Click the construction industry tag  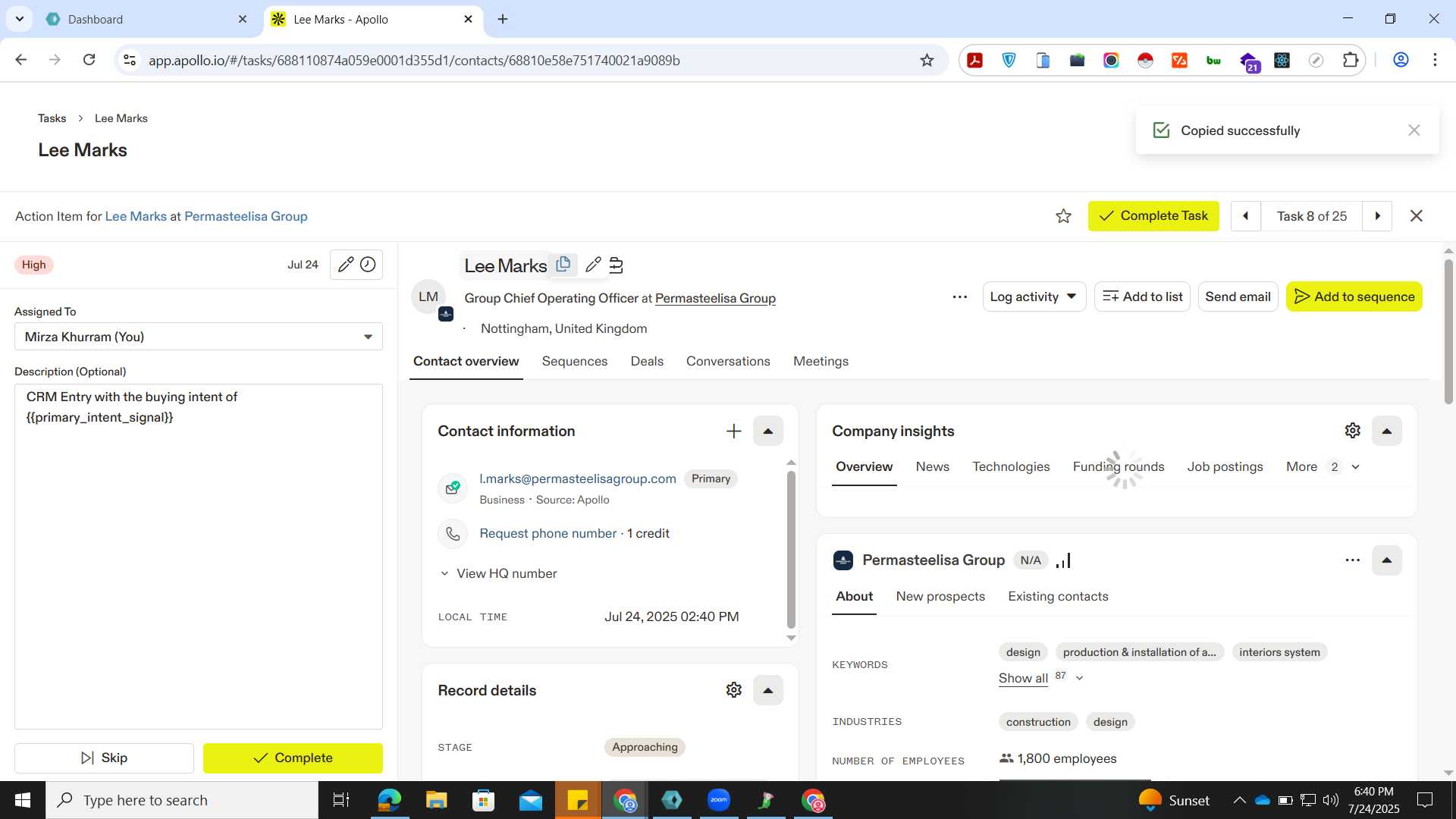[x=1037, y=722]
